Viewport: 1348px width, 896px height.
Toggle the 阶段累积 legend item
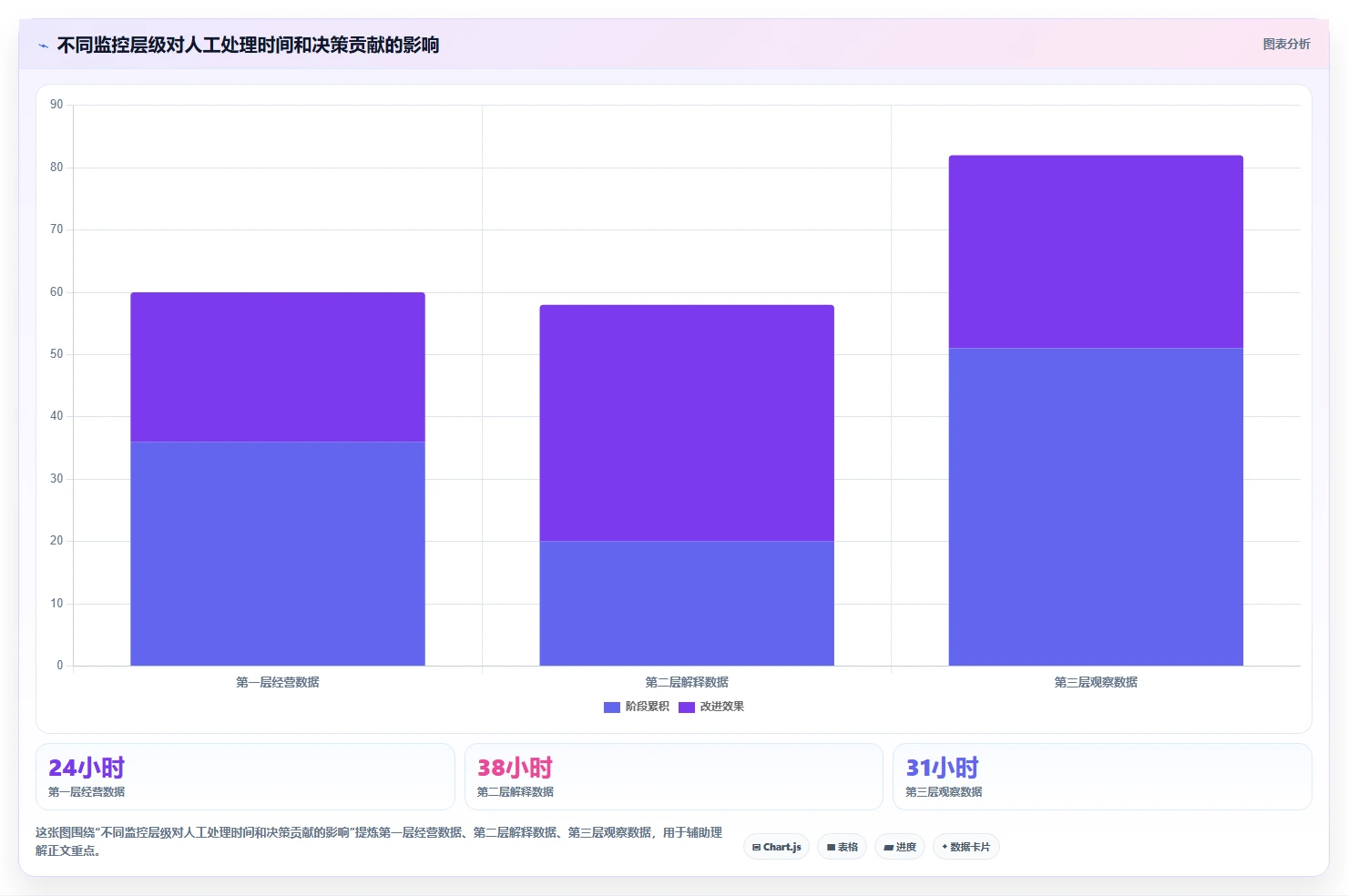637,707
